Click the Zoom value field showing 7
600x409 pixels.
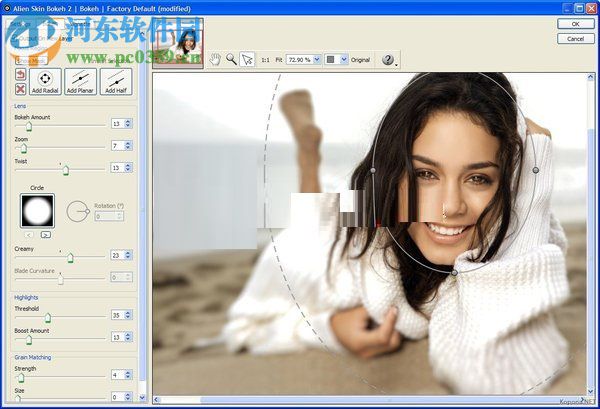point(117,145)
